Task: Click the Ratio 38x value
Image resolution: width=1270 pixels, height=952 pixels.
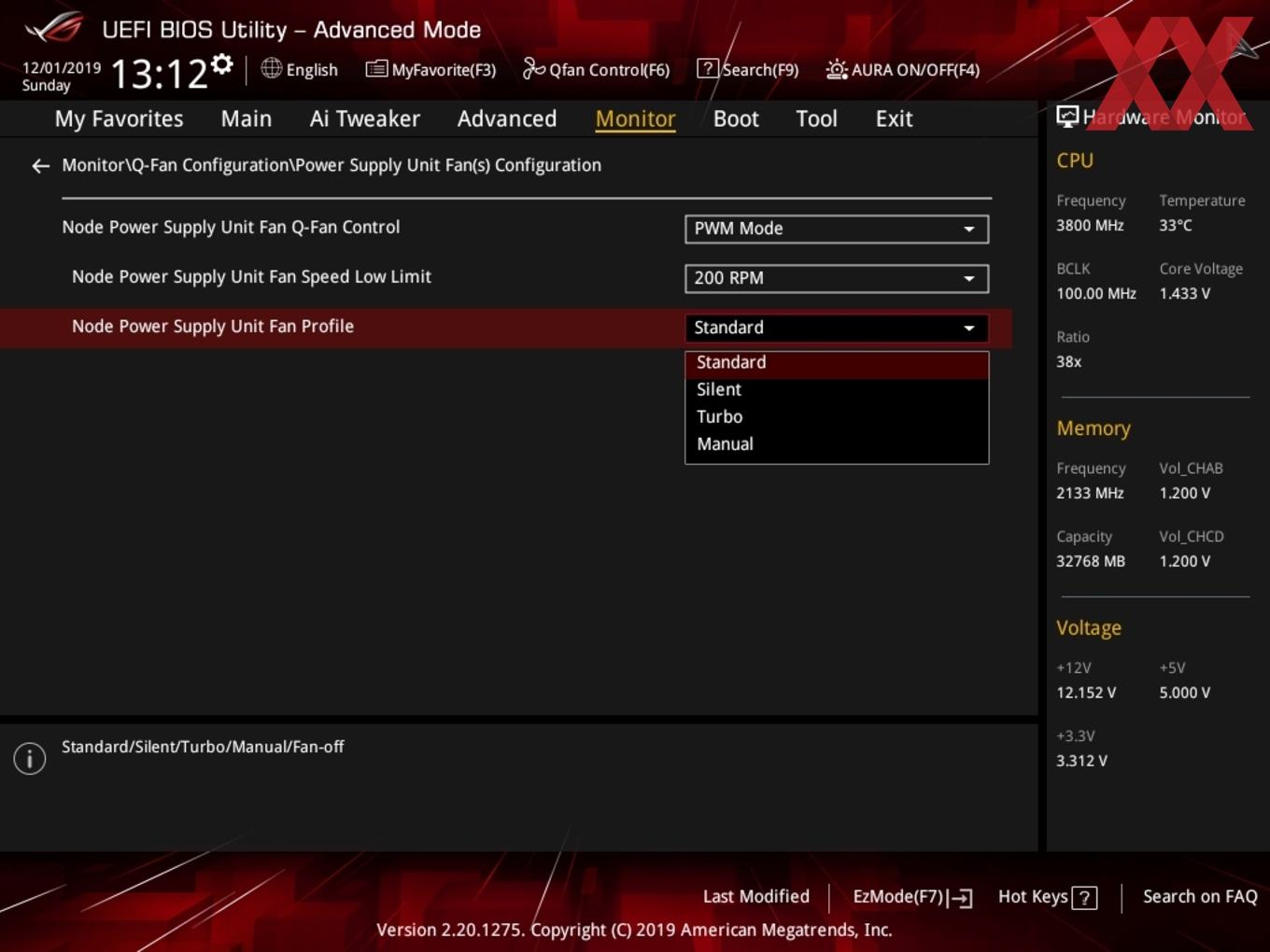Action: click(1069, 361)
